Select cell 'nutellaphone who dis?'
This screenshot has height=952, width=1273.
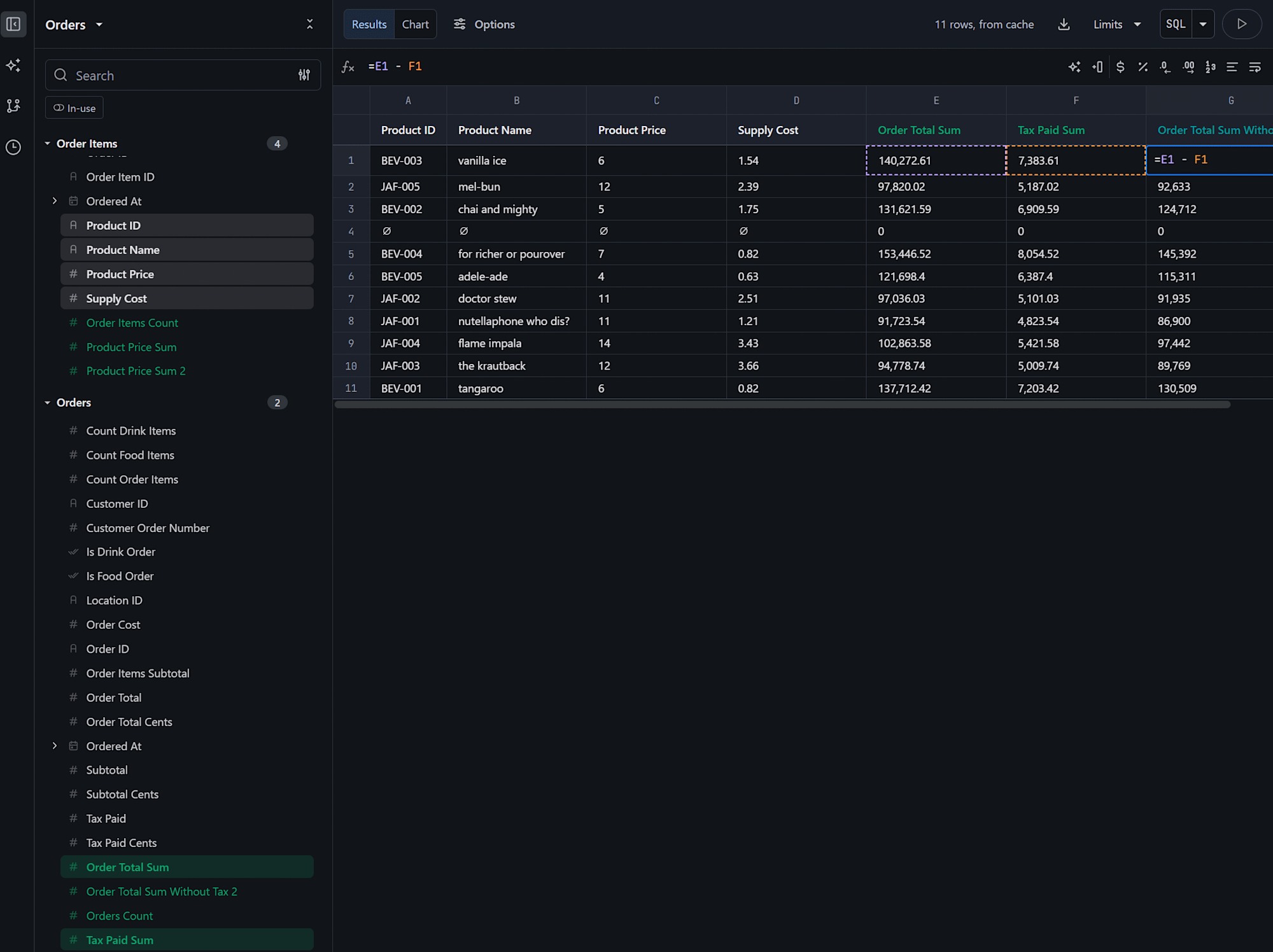tap(516, 321)
